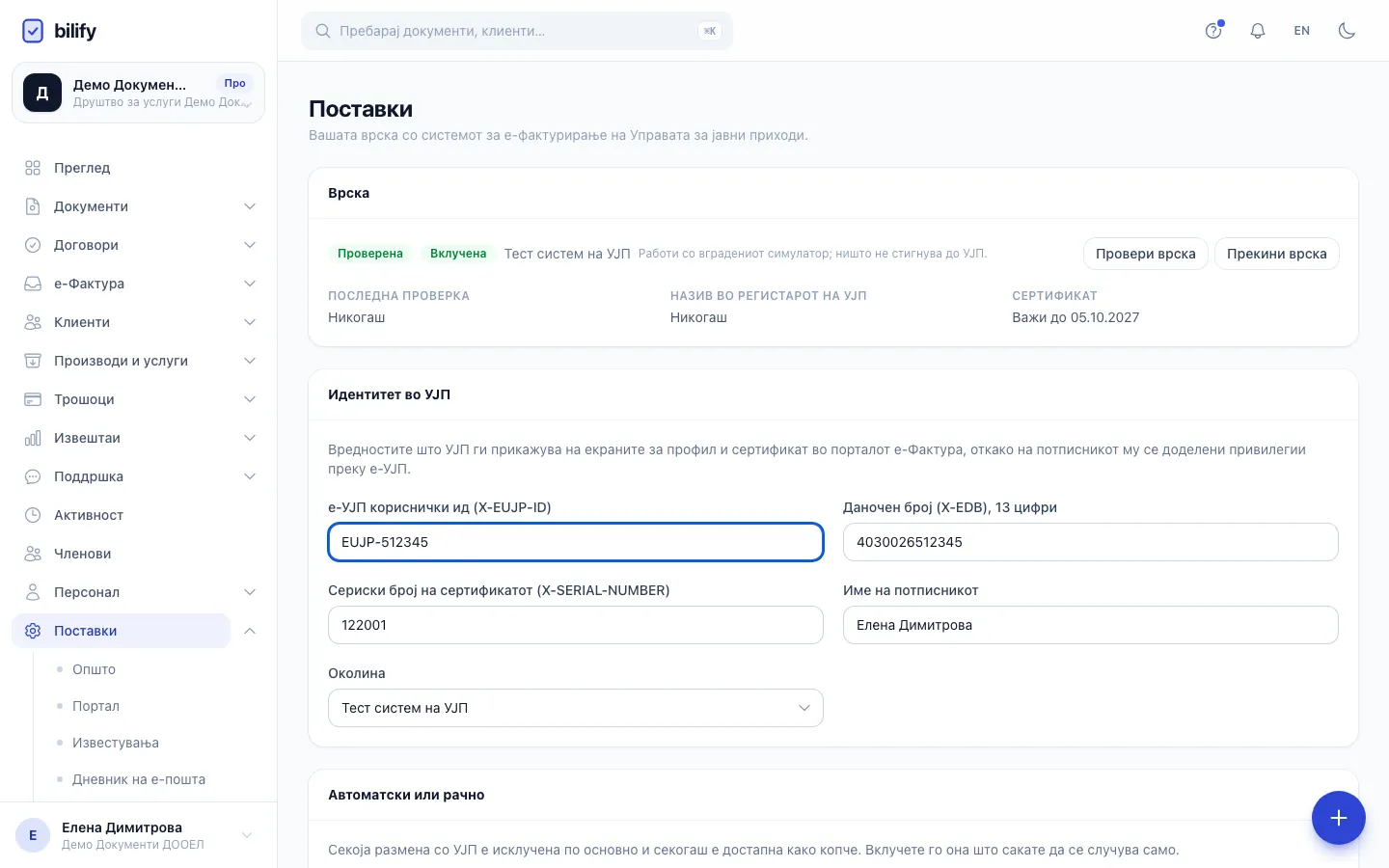Focus the search documents field
The width and height of the screenshot is (1389, 868).
click(x=517, y=31)
